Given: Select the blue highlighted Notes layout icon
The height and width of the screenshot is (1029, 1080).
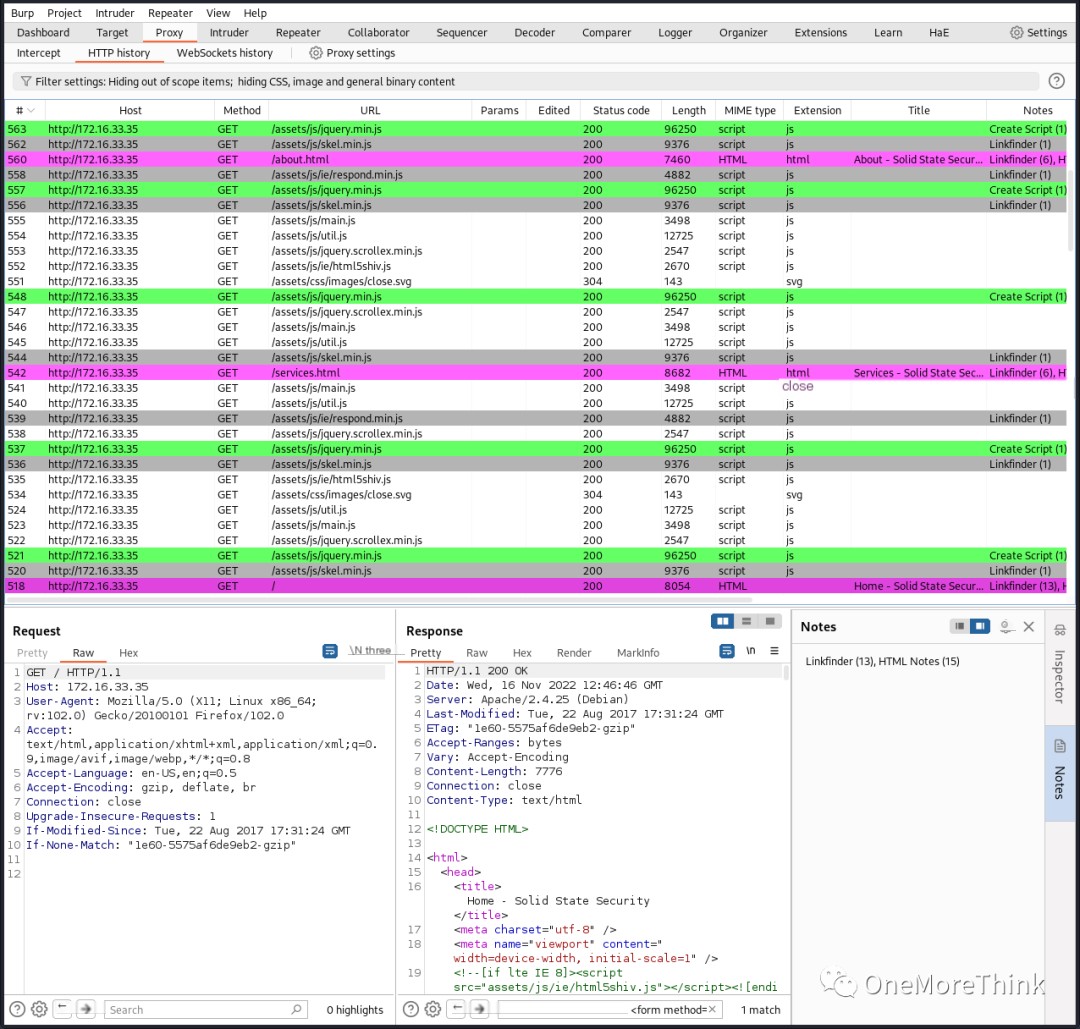Looking at the screenshot, I should (x=979, y=626).
